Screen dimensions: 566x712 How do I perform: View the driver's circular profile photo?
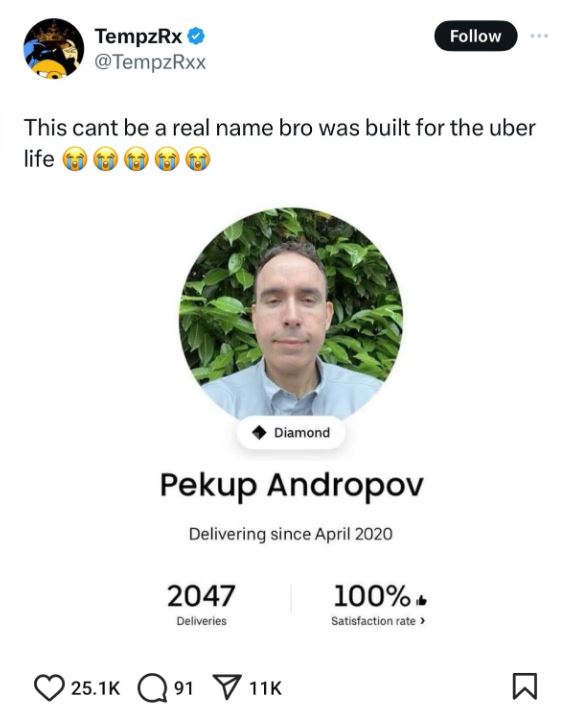pyautogui.click(x=291, y=313)
